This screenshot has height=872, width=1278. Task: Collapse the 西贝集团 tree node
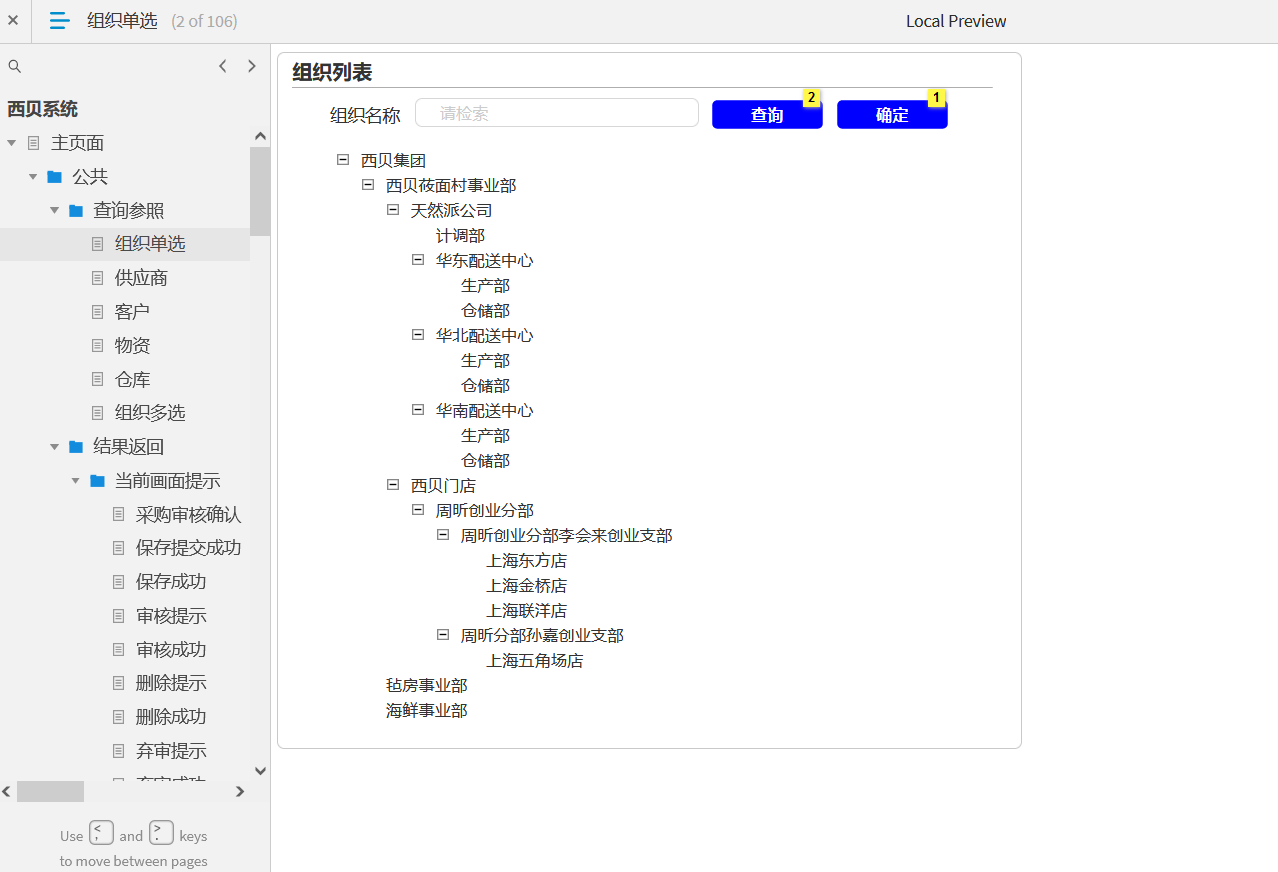tap(343, 160)
